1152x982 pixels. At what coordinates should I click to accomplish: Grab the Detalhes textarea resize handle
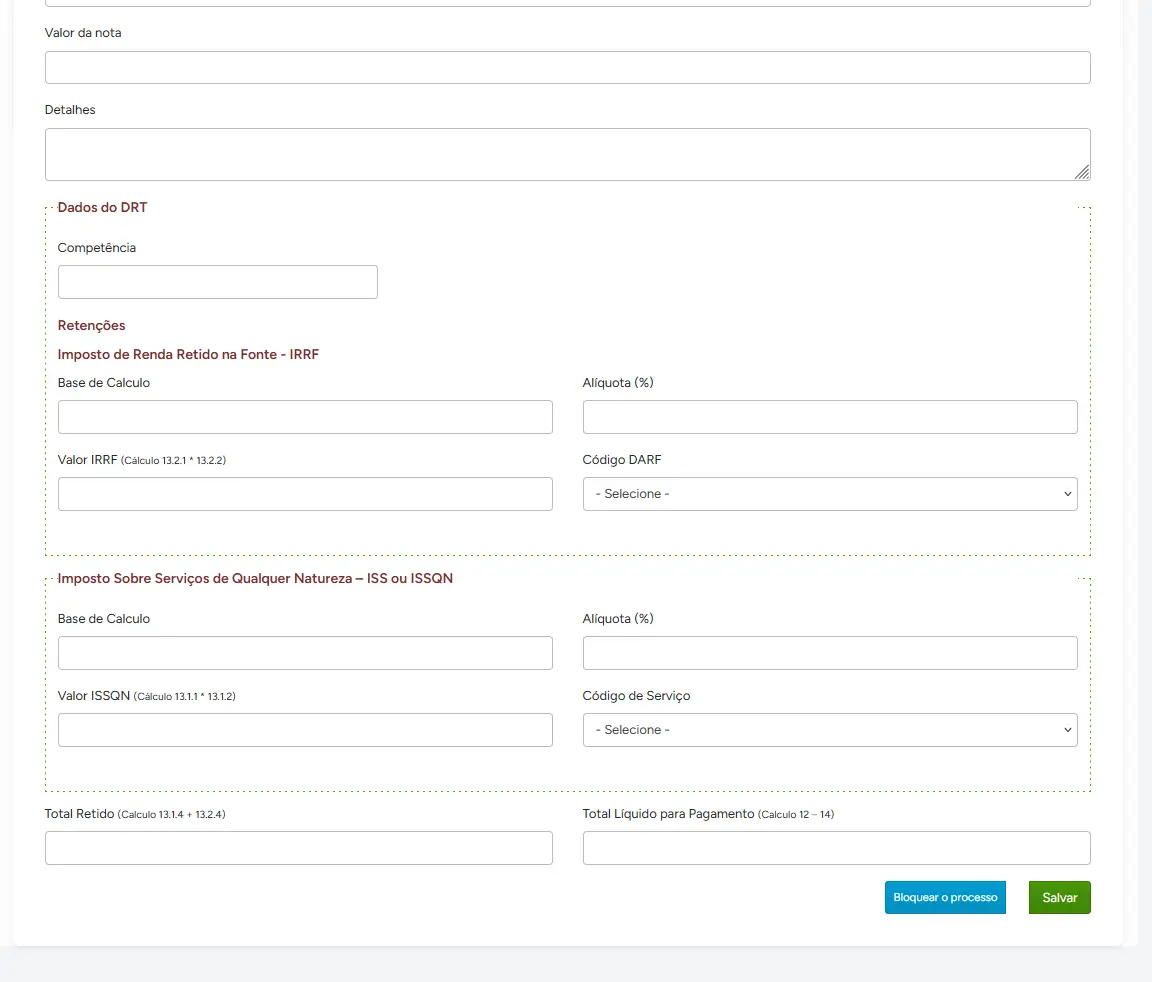click(x=1082, y=172)
